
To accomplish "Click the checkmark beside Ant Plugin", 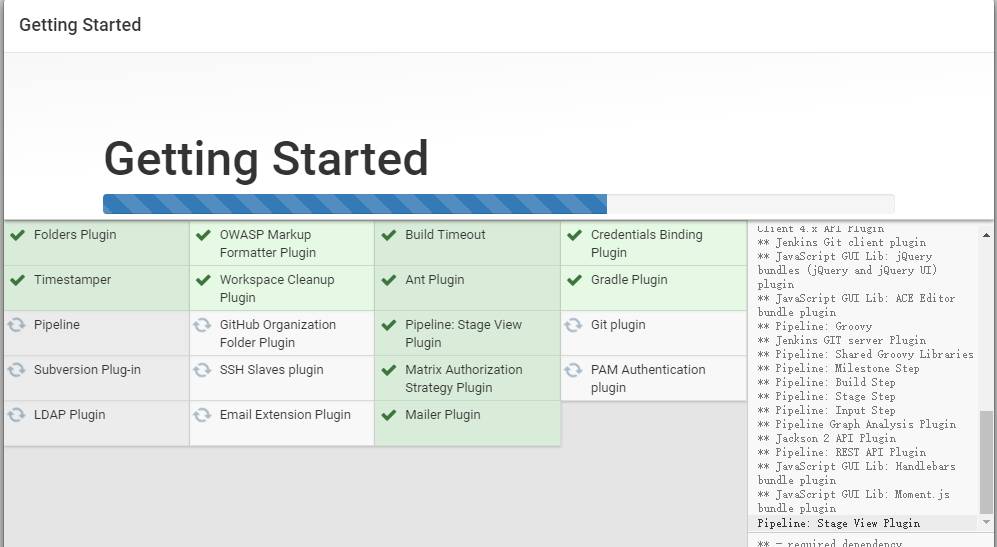I will 388,280.
